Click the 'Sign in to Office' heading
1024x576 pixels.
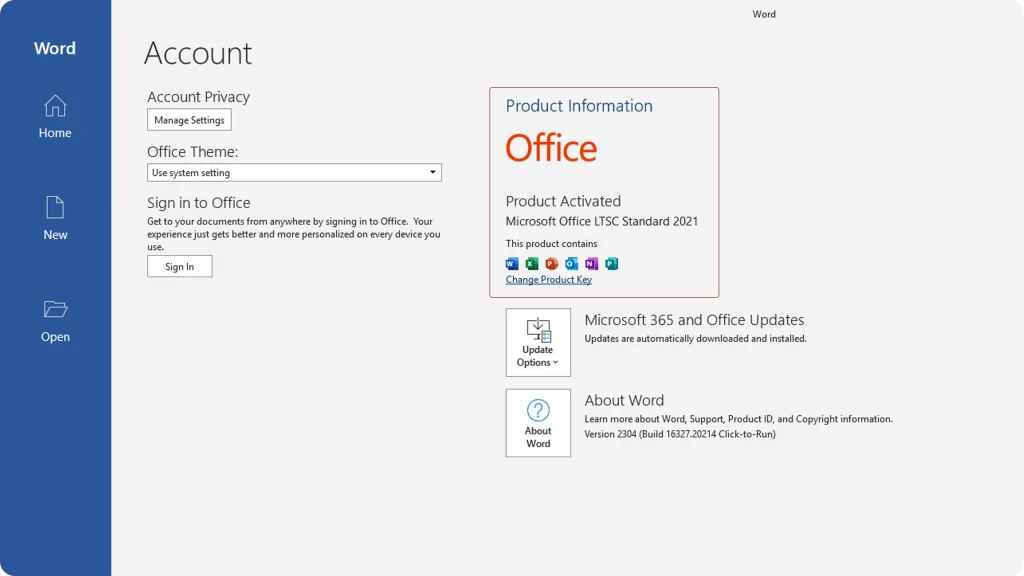[x=199, y=202]
